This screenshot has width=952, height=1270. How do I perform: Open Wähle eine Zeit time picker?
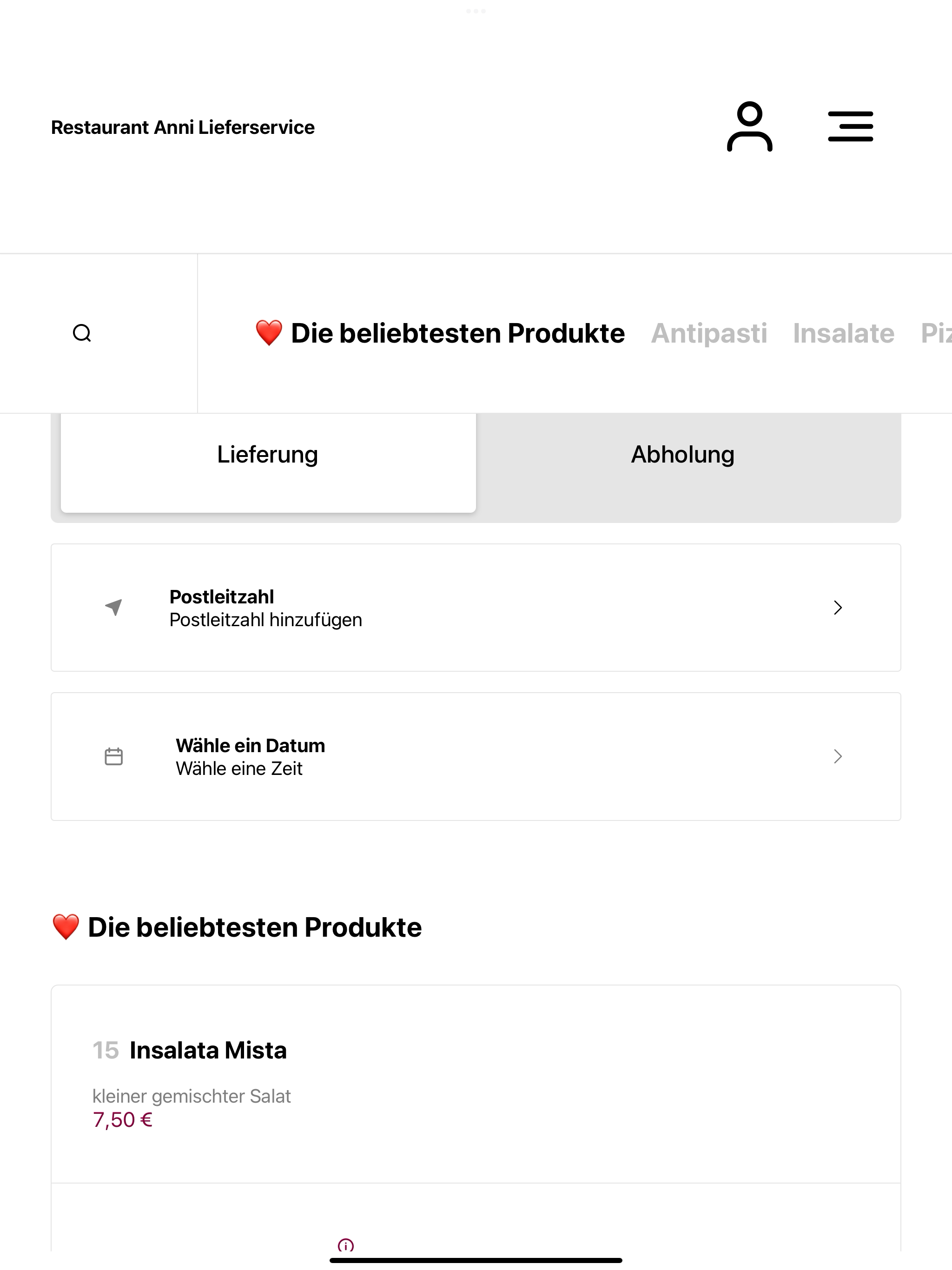[476, 757]
